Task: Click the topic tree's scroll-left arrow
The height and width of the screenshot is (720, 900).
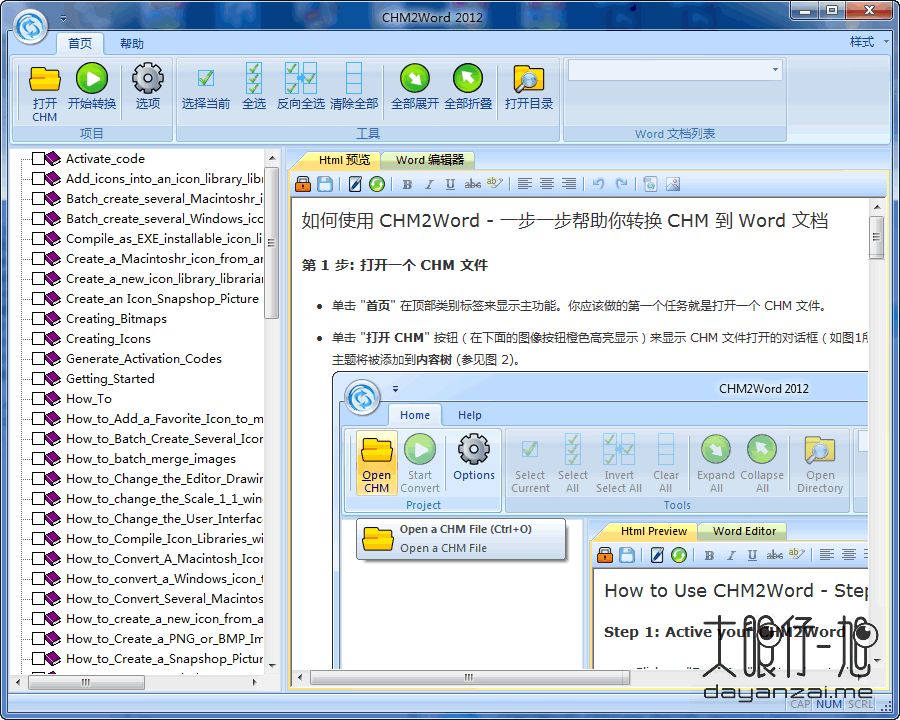Action: pos(18,682)
